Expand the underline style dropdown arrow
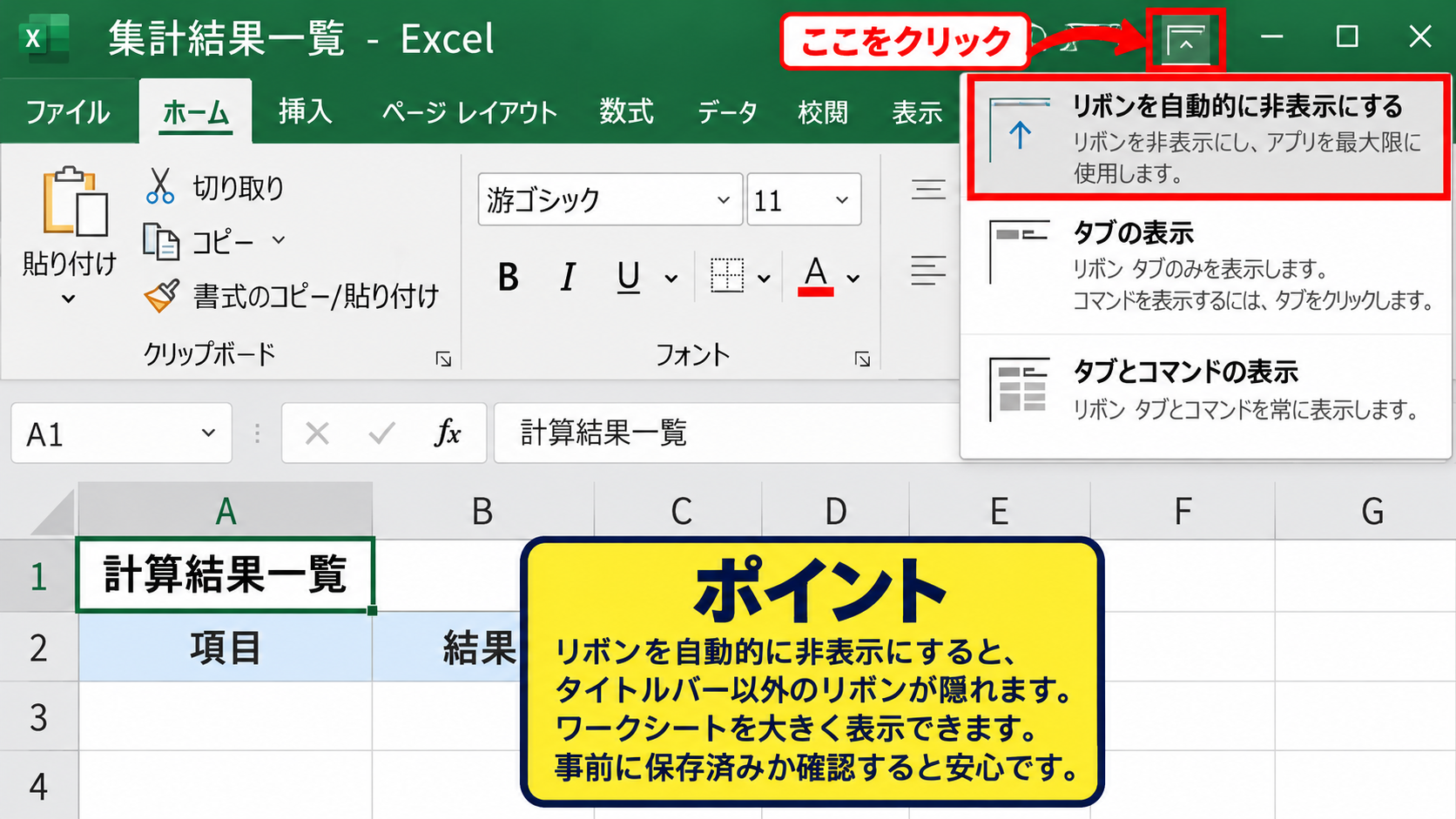Screen dimensions: 1456x819 pyautogui.click(x=671, y=279)
